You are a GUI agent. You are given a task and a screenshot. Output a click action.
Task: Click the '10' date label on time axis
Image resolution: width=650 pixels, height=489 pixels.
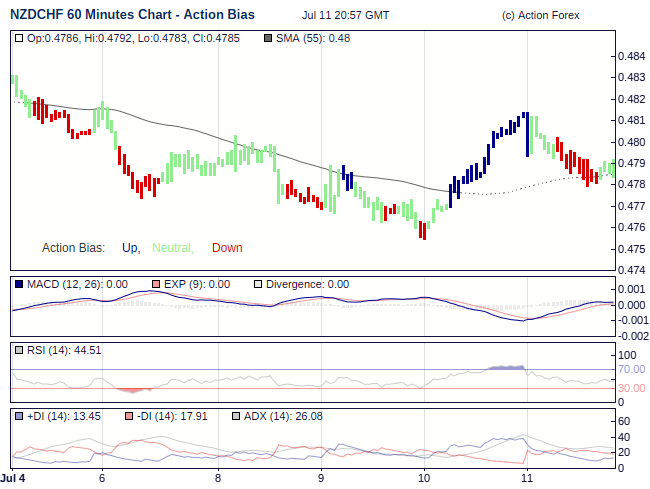[x=424, y=478]
